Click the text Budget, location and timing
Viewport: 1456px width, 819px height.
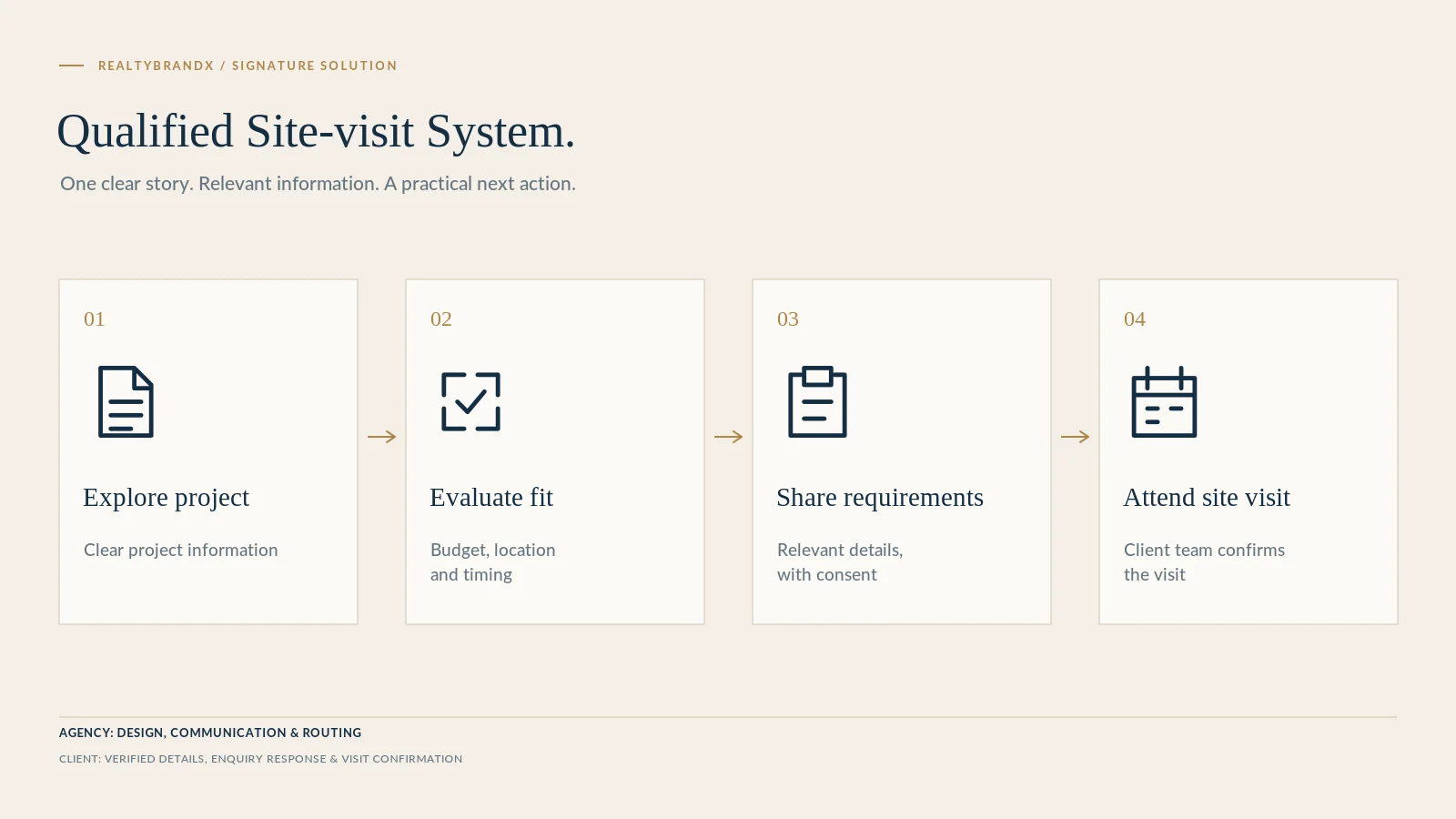pyautogui.click(x=493, y=562)
